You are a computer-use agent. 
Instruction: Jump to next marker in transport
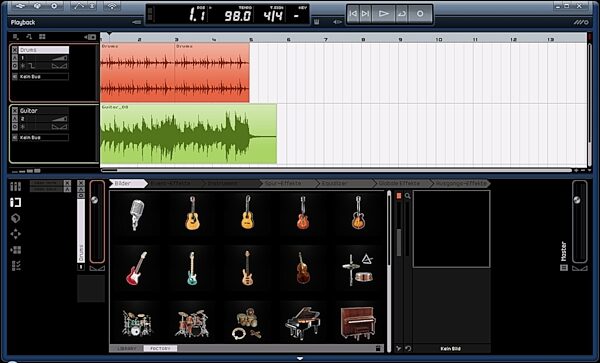tap(365, 14)
